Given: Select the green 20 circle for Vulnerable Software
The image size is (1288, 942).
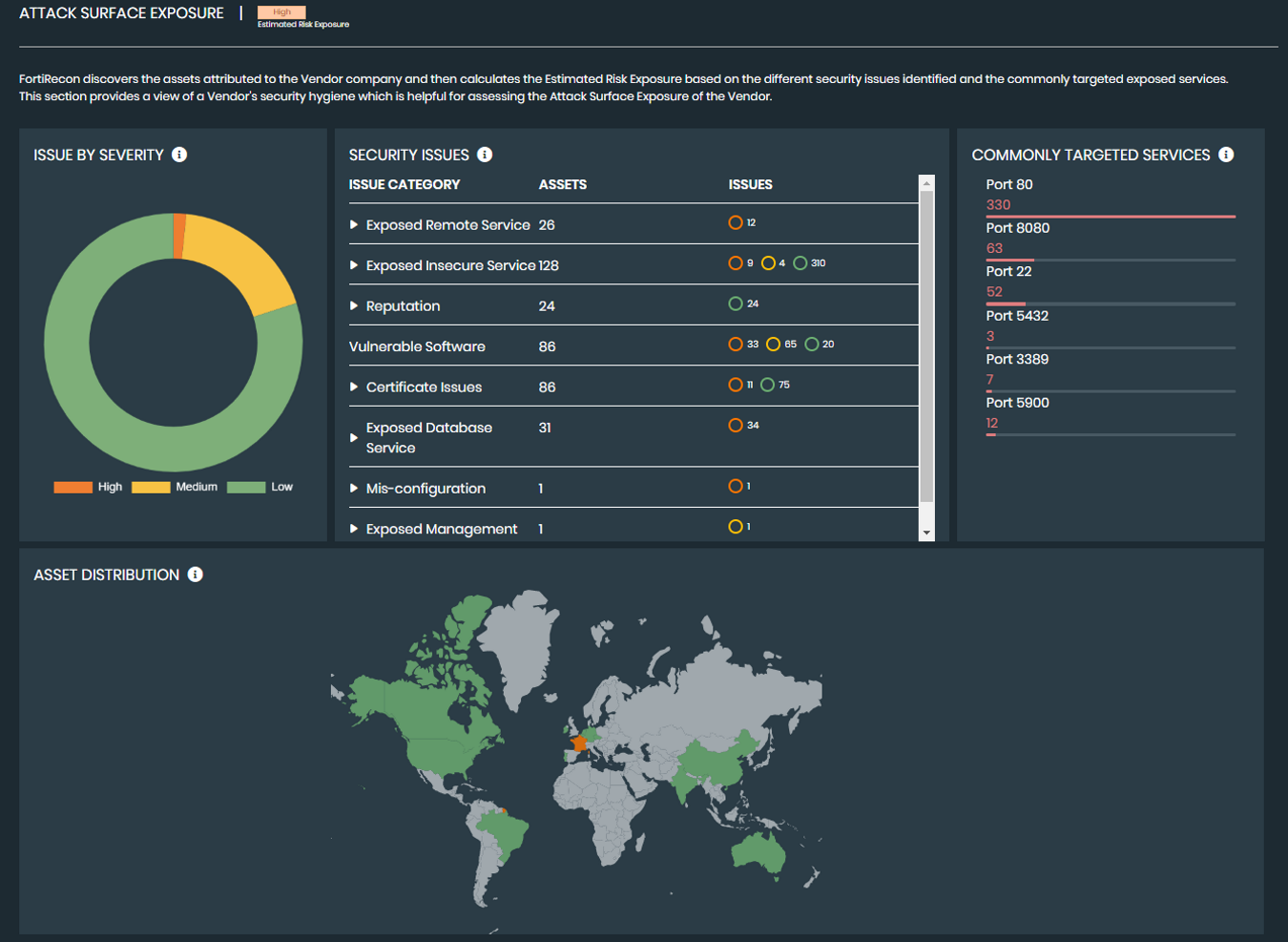Looking at the screenshot, I should (x=811, y=345).
